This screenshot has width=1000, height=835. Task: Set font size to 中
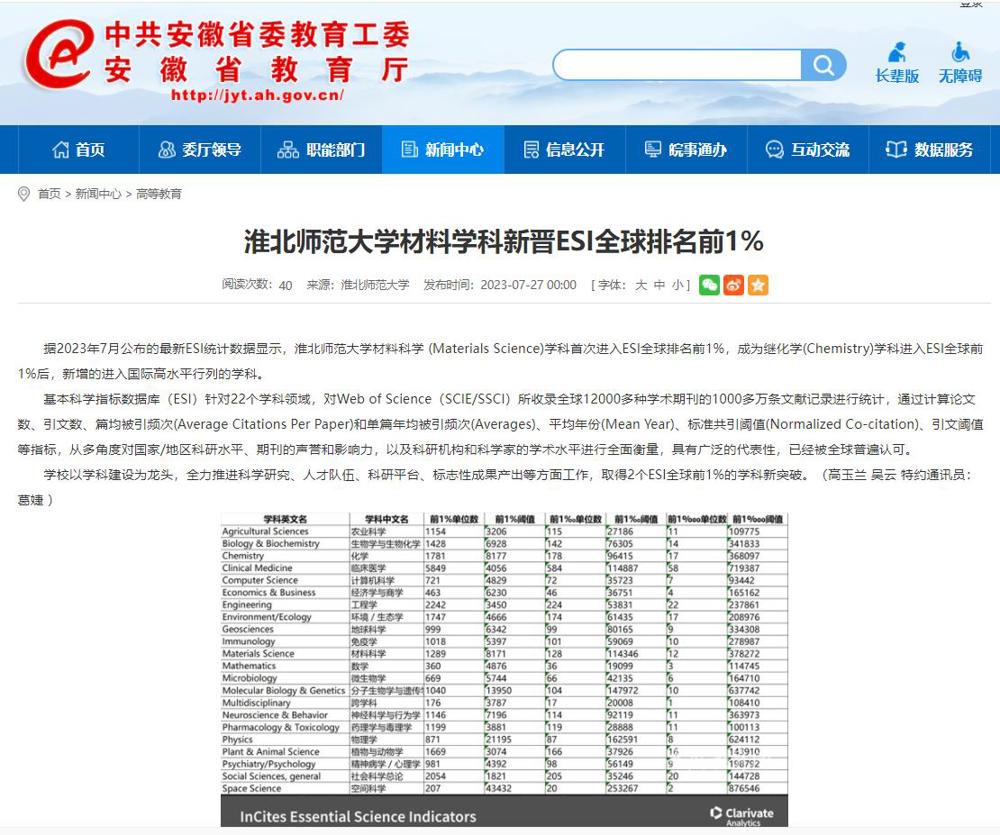pos(659,285)
